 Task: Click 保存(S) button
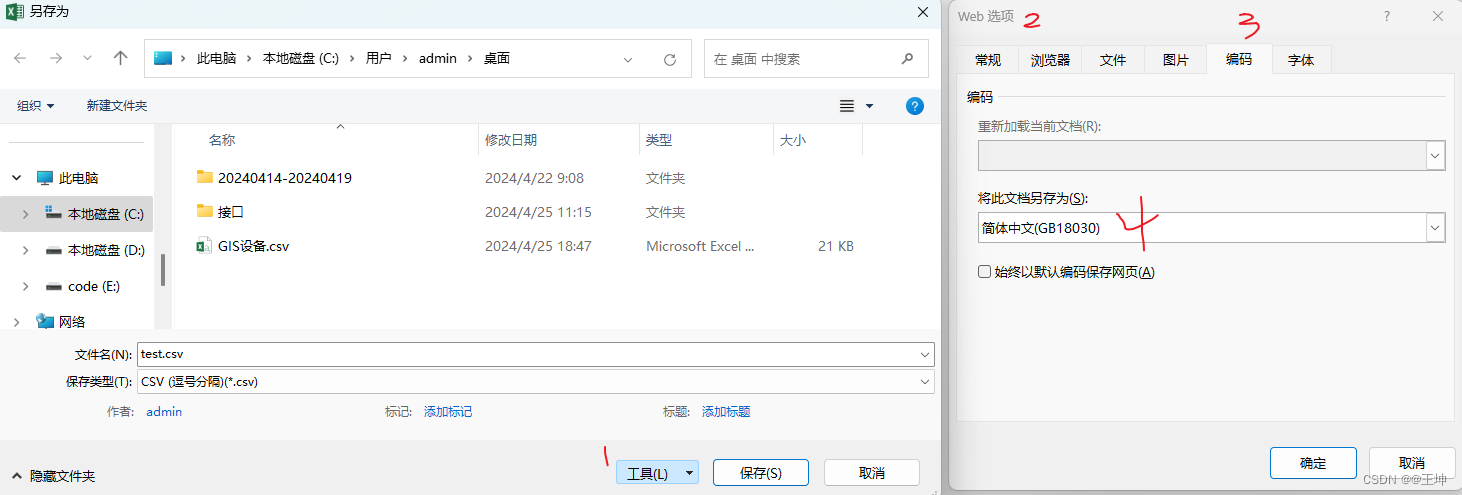pos(760,473)
